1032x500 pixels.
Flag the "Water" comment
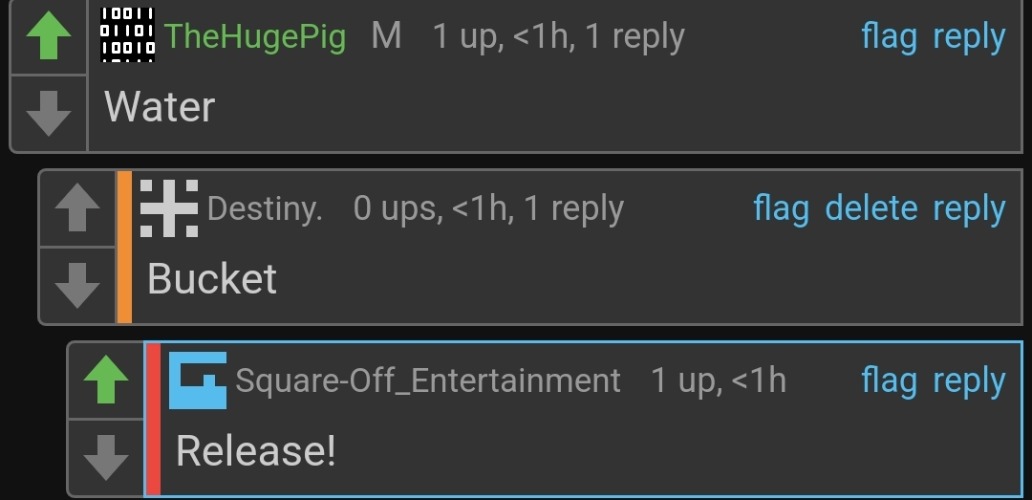889,36
